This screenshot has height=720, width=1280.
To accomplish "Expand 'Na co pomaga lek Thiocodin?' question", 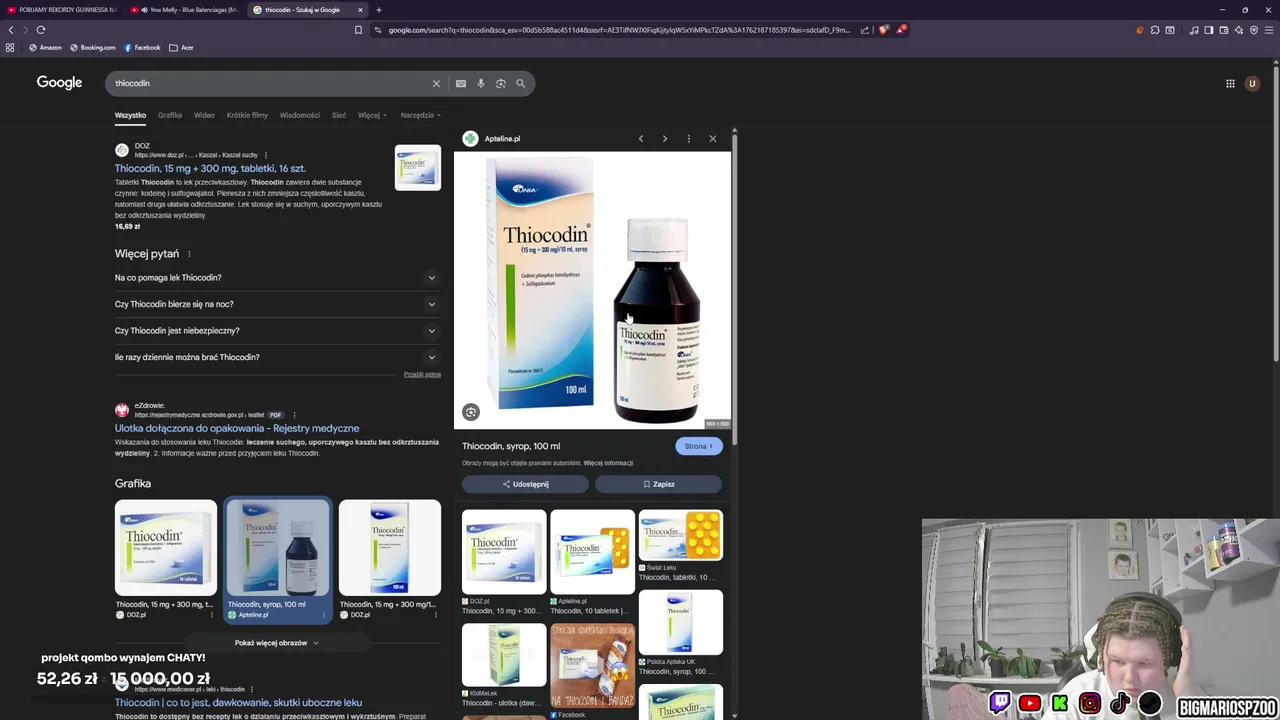I will coord(277,278).
